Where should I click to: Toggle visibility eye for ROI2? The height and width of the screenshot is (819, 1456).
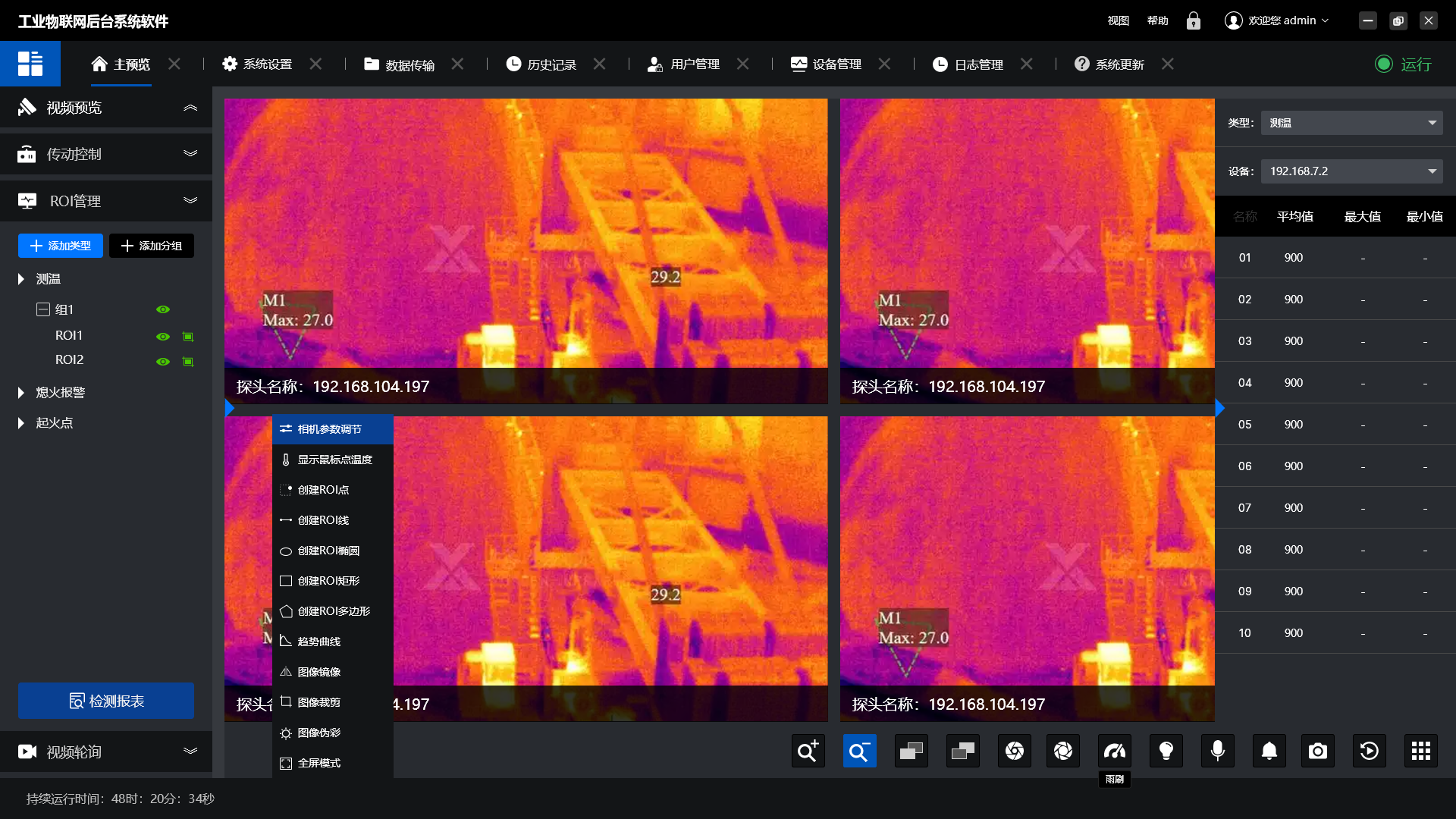pos(162,361)
